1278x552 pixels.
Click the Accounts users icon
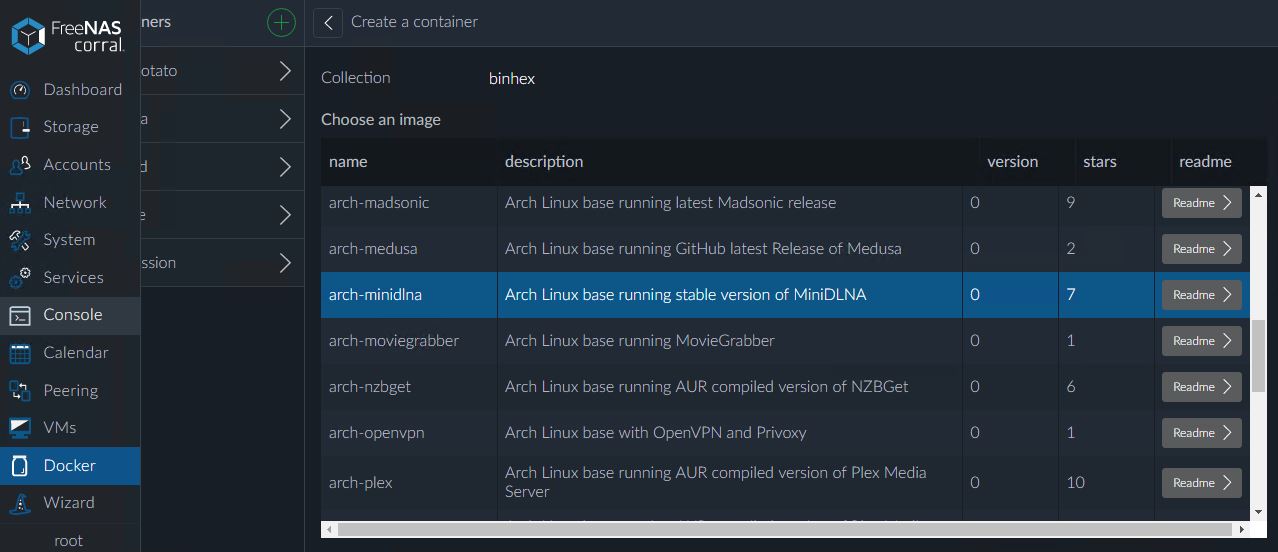(20, 165)
